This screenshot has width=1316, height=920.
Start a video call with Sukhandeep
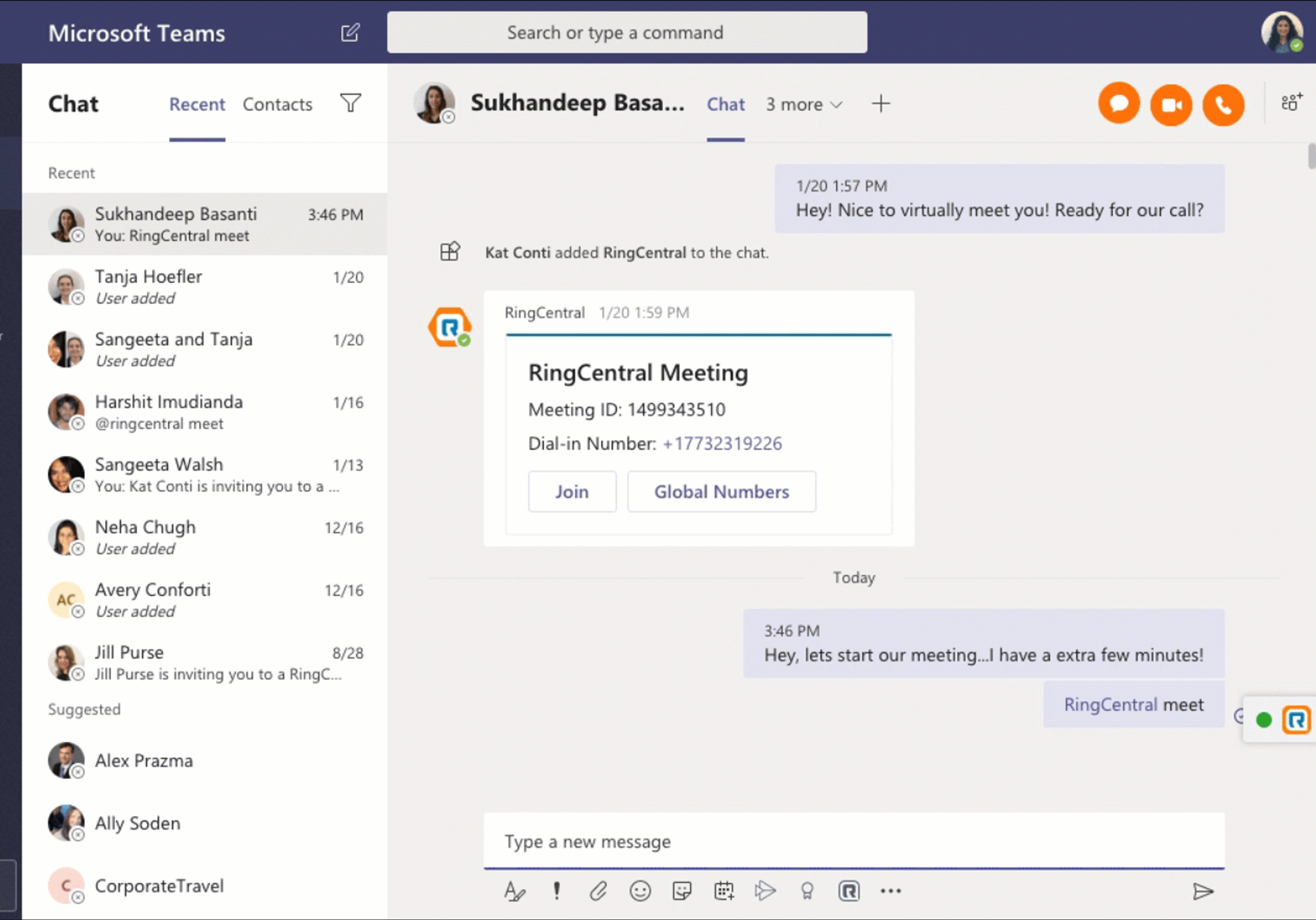(1171, 104)
